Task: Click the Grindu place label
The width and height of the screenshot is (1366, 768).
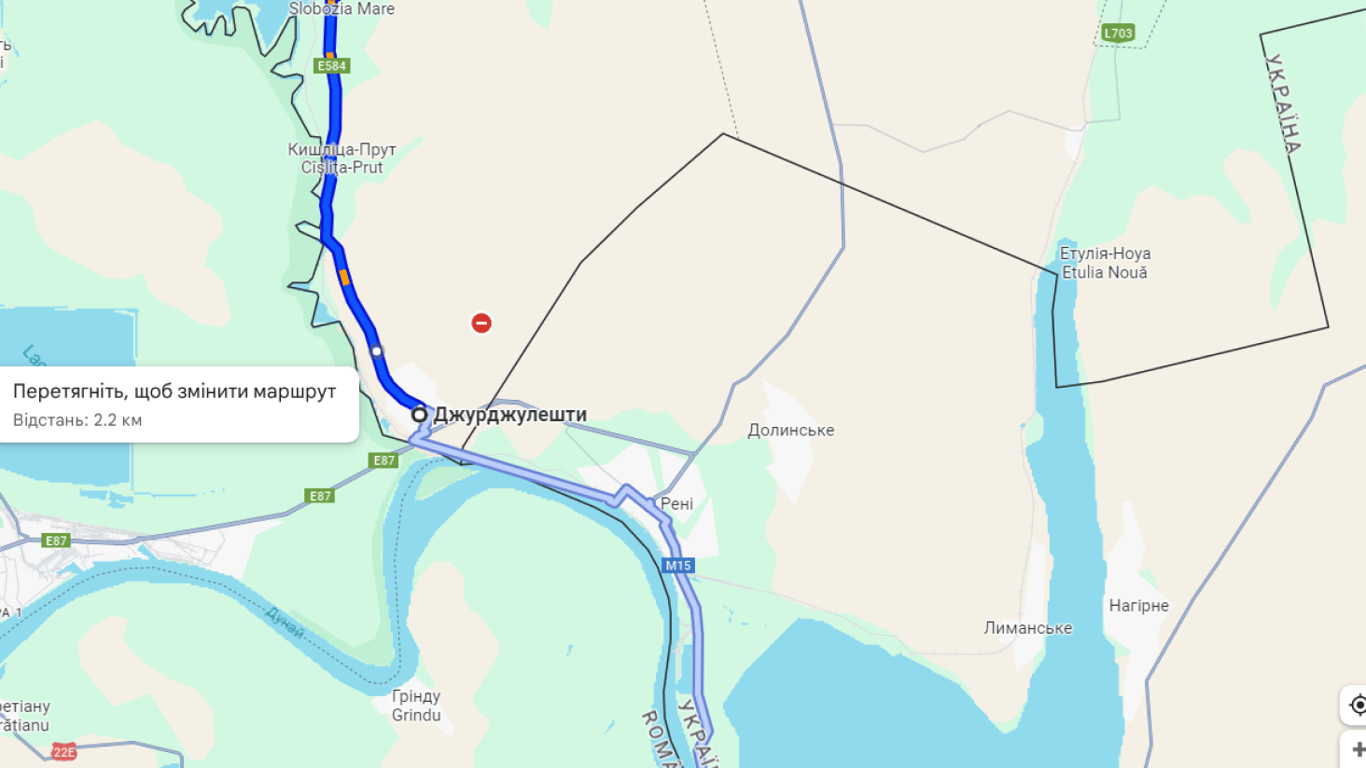Action: [416, 715]
